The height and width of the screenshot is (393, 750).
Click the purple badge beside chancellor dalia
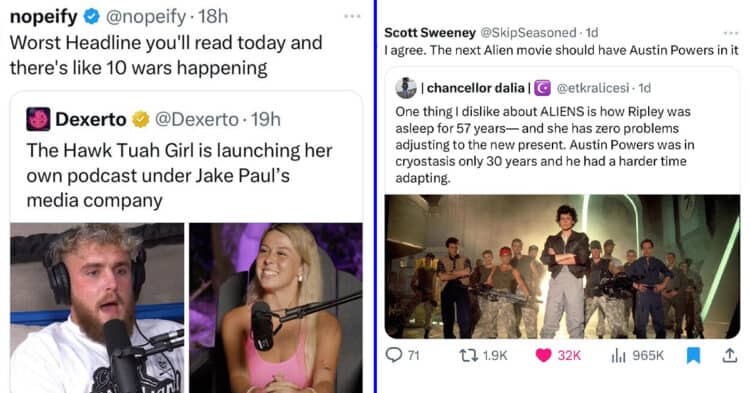[542, 88]
